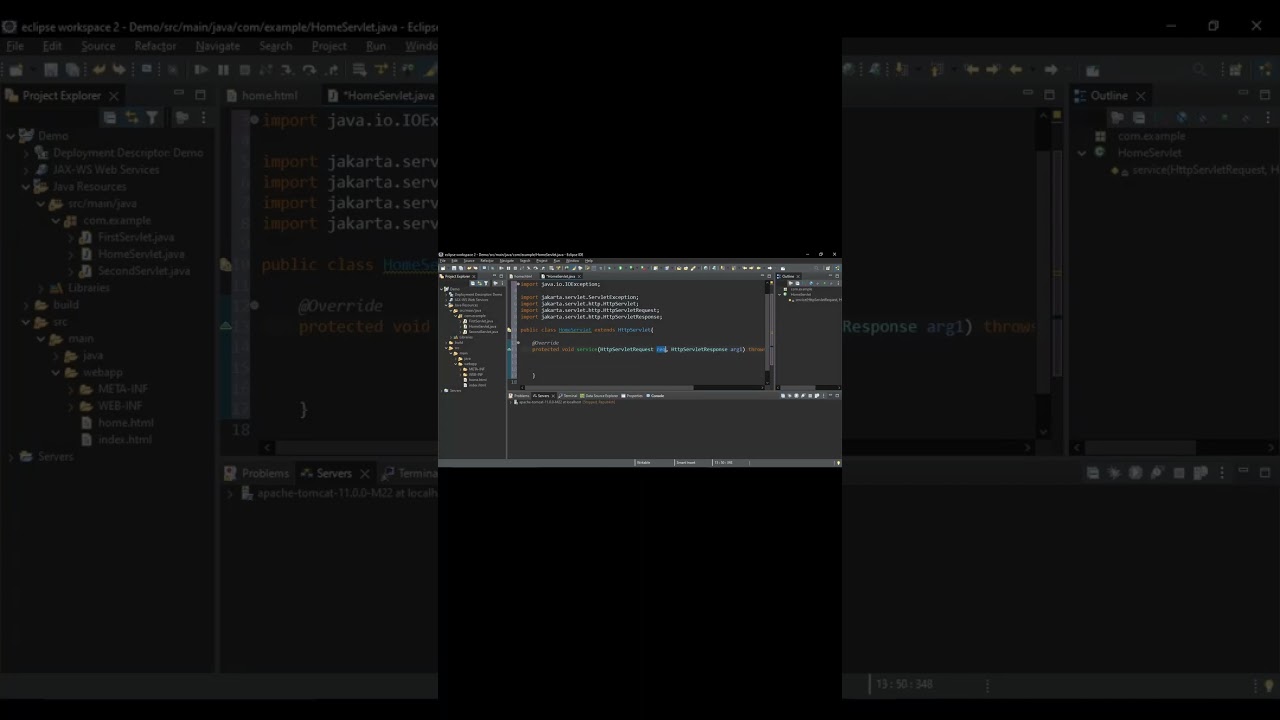Open the File menu in the small center window

point(443,261)
